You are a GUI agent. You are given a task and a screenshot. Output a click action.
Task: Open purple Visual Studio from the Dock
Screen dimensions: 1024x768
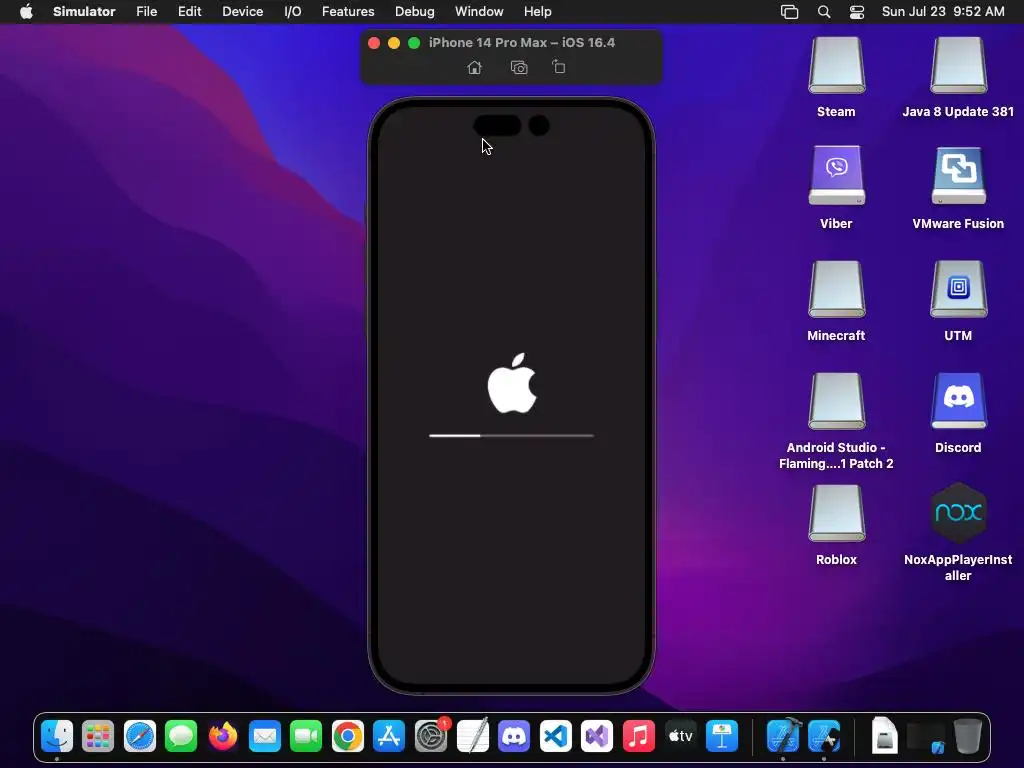tap(597, 736)
